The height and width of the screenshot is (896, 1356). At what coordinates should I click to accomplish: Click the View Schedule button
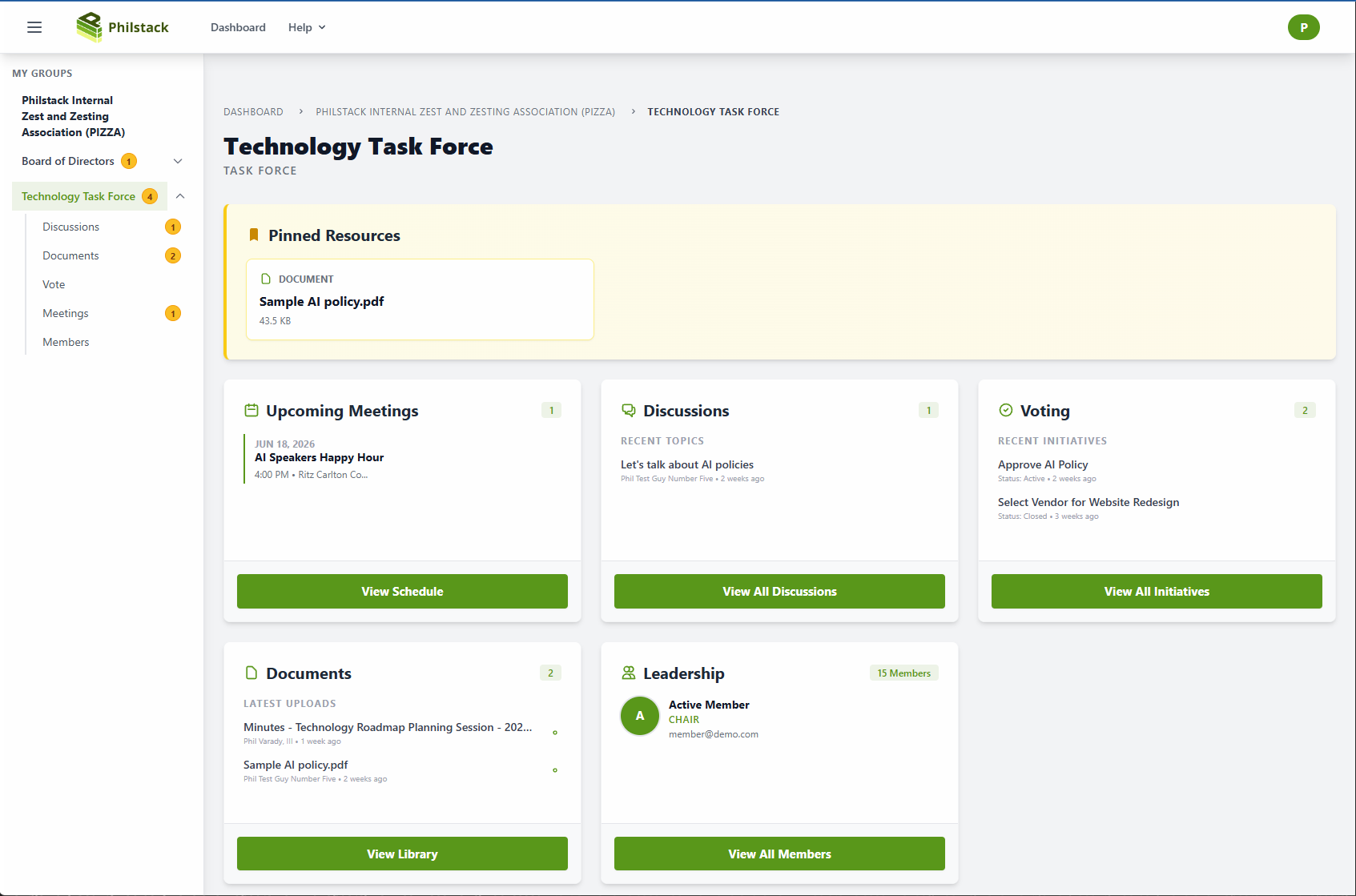pos(401,591)
